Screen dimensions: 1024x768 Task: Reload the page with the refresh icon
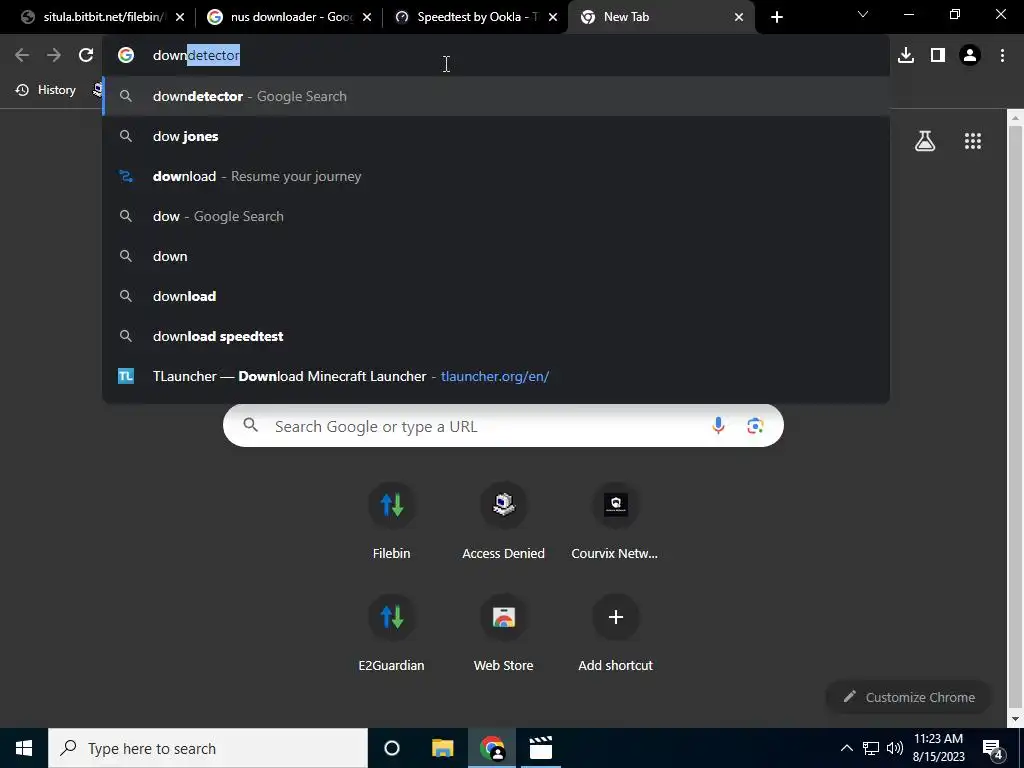[x=86, y=56]
